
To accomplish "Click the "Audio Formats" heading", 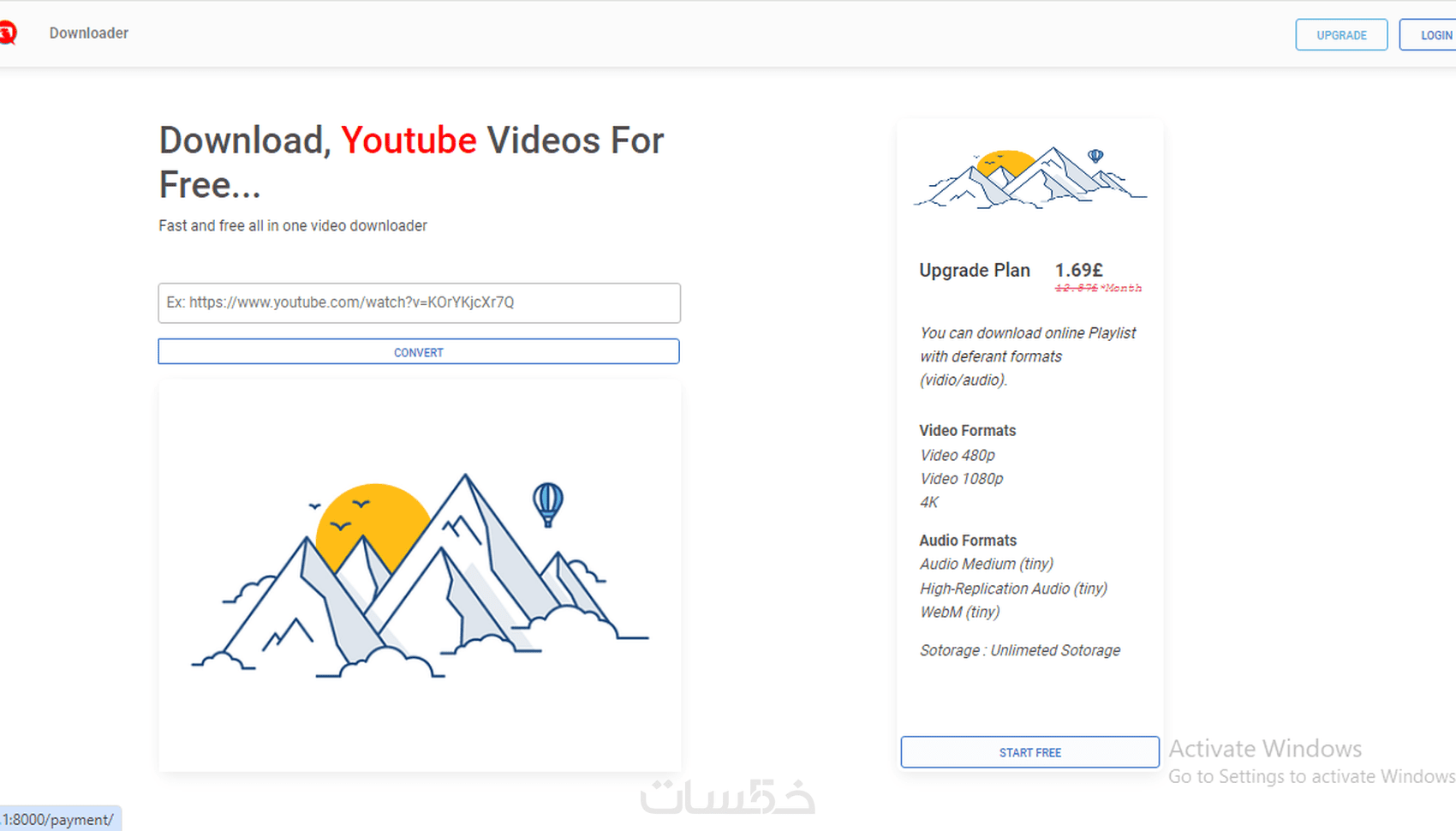I will click(x=968, y=541).
